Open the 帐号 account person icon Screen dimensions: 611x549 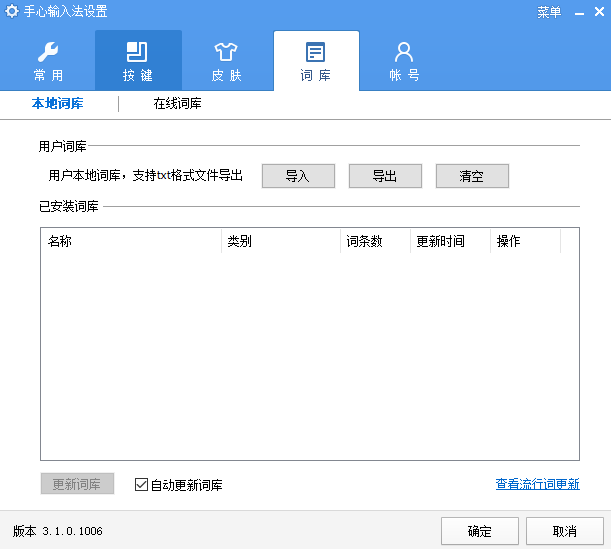(x=404, y=60)
